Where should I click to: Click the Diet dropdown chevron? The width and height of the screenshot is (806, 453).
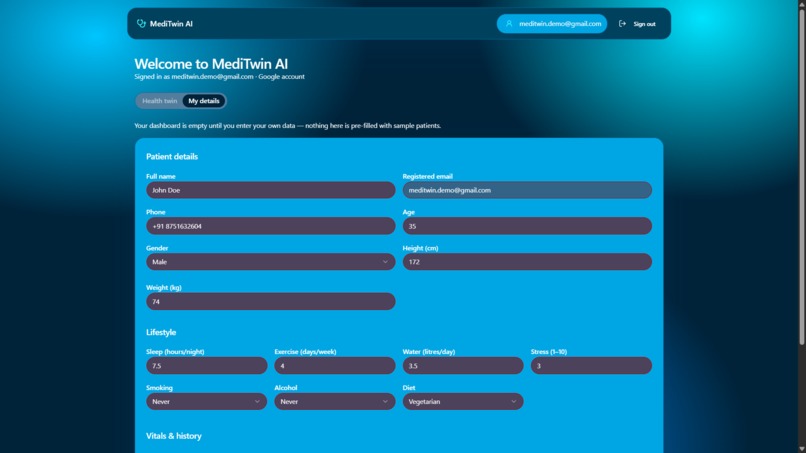514,402
